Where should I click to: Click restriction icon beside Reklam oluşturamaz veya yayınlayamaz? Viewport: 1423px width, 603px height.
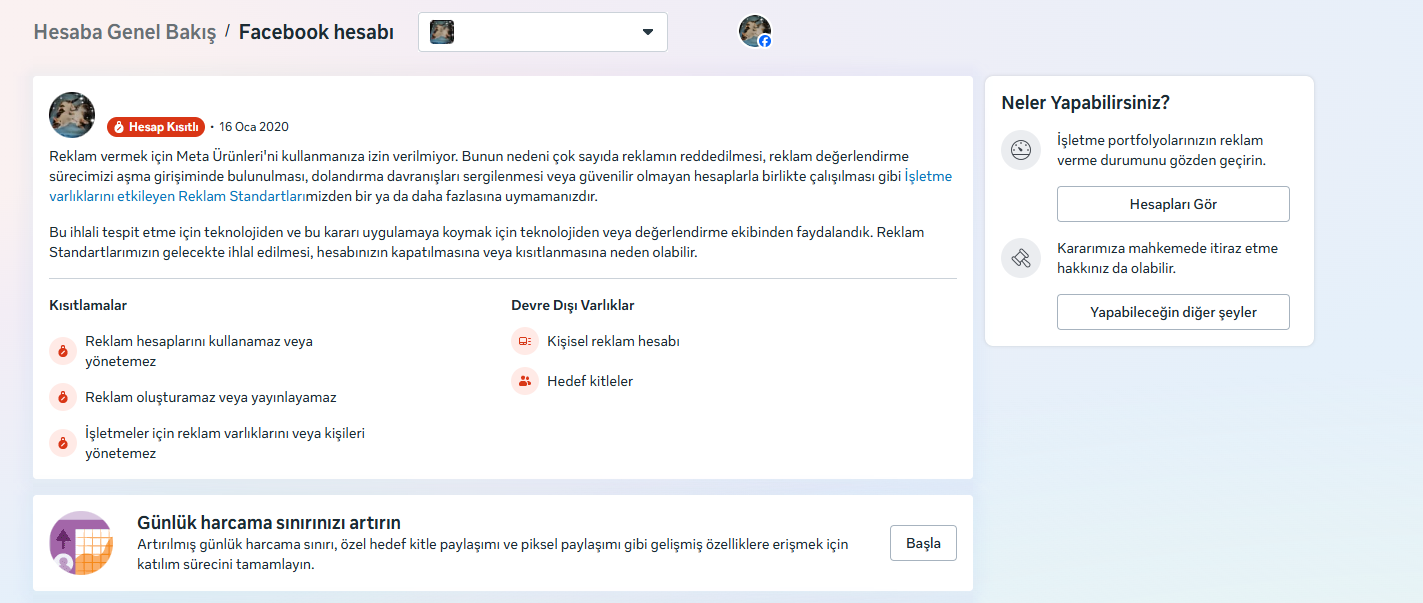point(62,397)
